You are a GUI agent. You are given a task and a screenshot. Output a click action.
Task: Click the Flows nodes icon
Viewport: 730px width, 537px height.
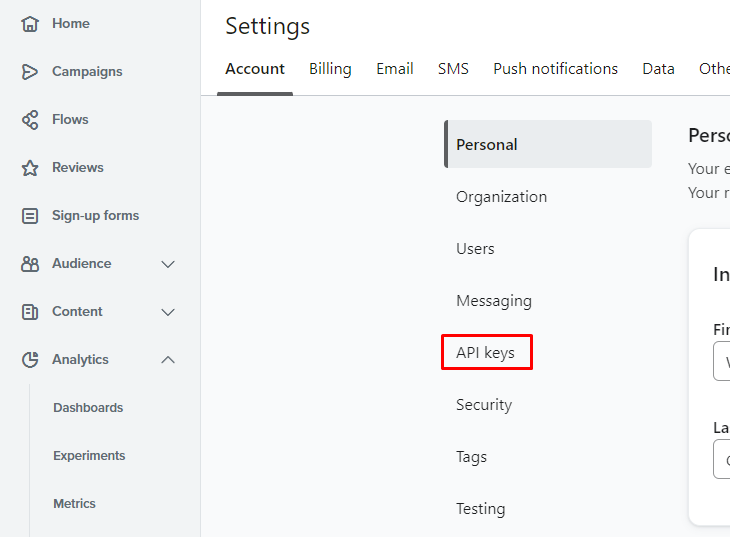coord(30,120)
